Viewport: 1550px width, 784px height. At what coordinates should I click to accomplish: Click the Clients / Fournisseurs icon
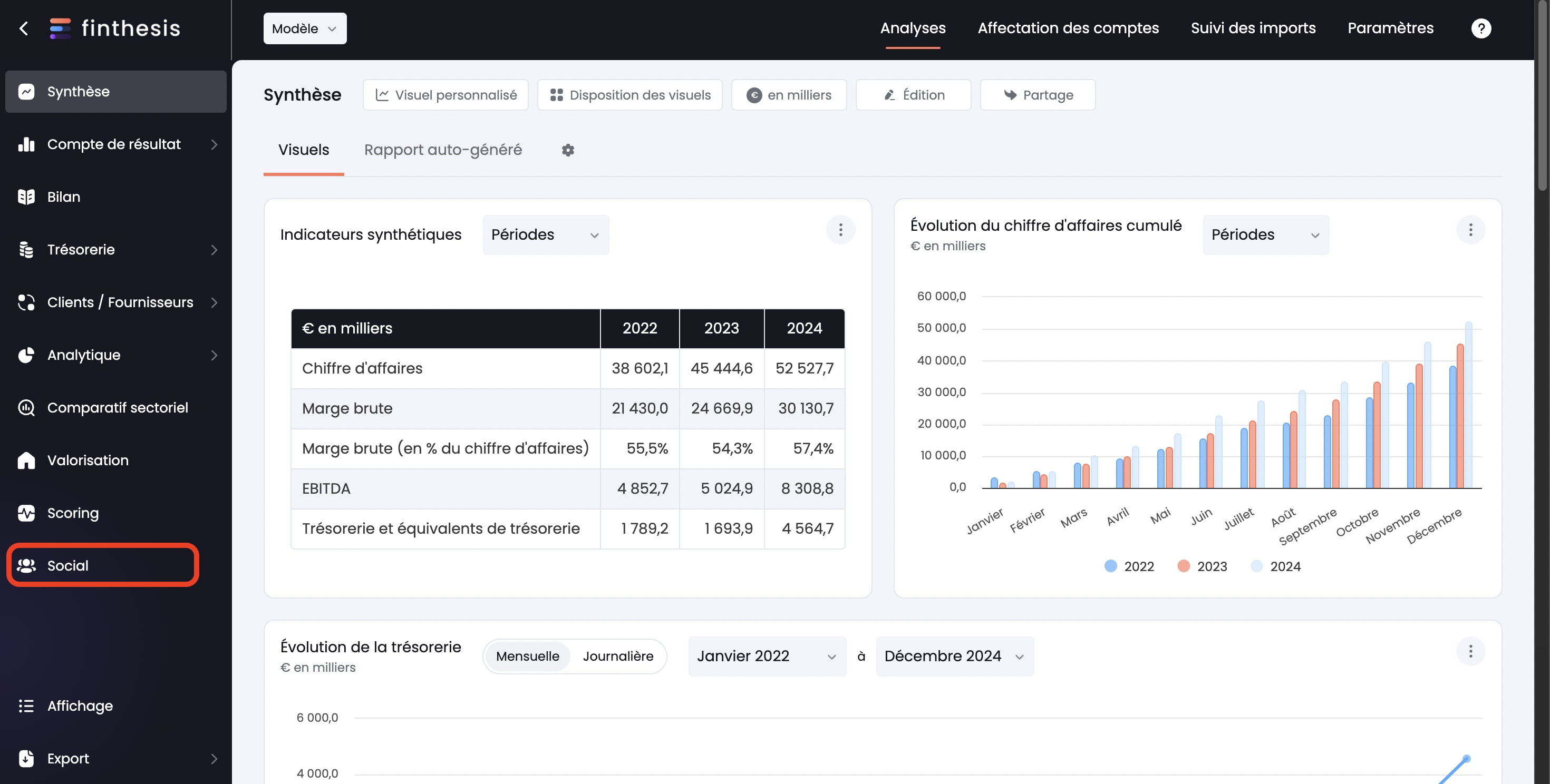(x=26, y=302)
